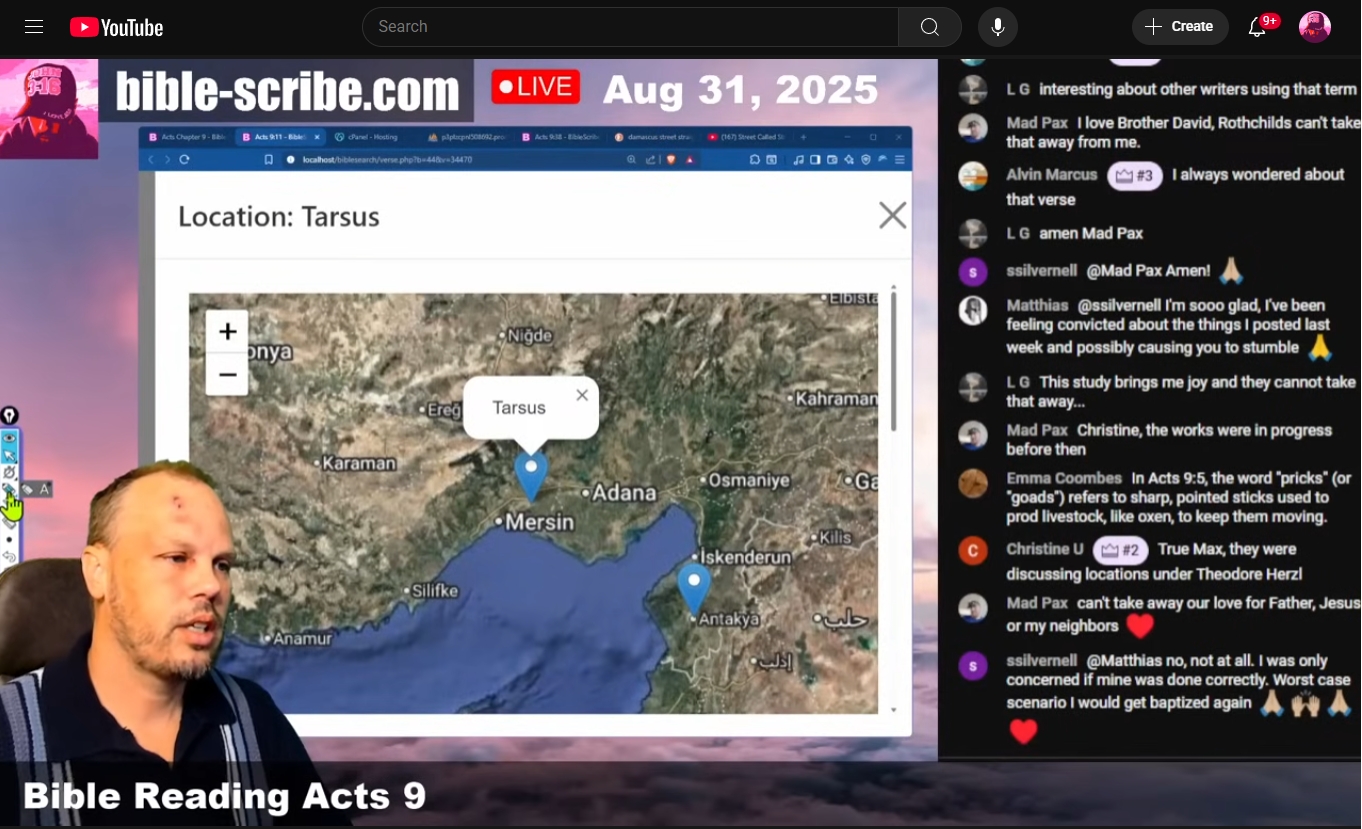The image size is (1362, 829).
Task: Click Alvin Marcus's name in chat
Action: tap(1051, 175)
